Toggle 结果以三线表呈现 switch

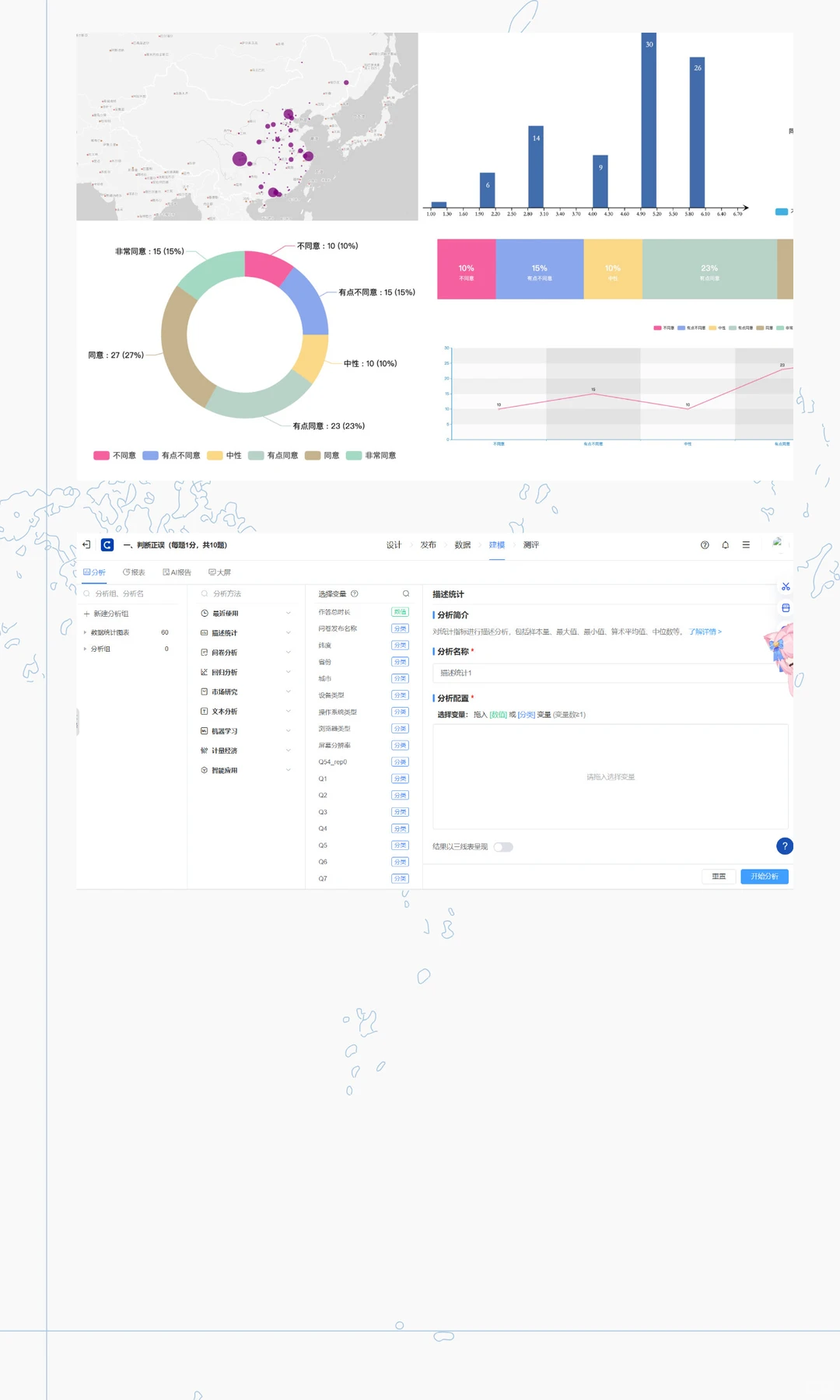coord(503,847)
